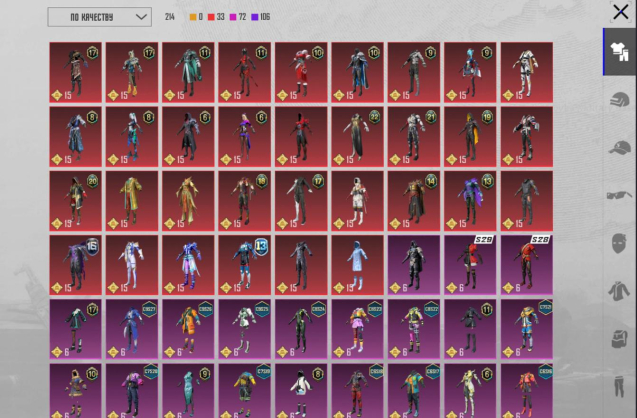
Task: Select the light-blue hooded coat outfit
Action: pos(358,265)
